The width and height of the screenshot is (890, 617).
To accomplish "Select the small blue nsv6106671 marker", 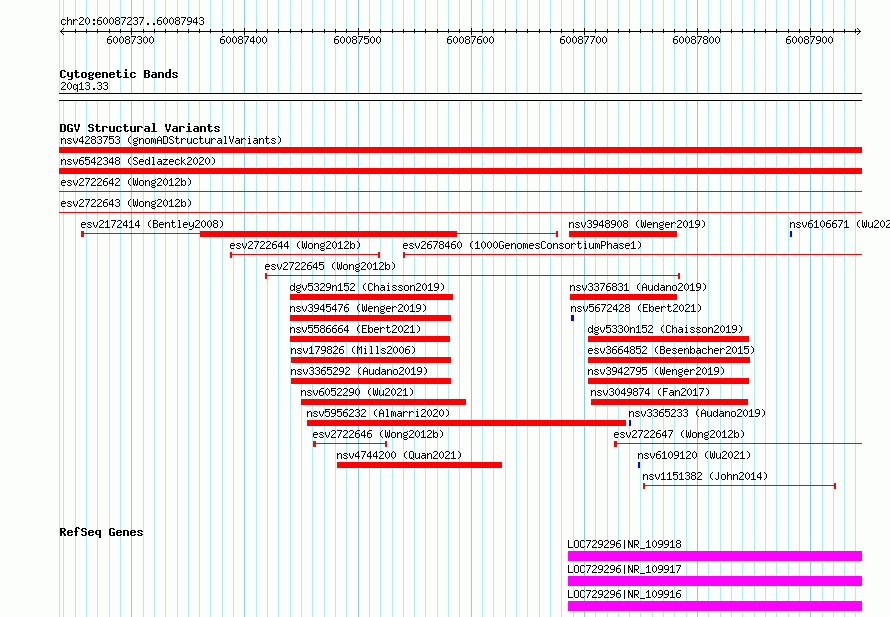I will pyautogui.click(x=791, y=234).
